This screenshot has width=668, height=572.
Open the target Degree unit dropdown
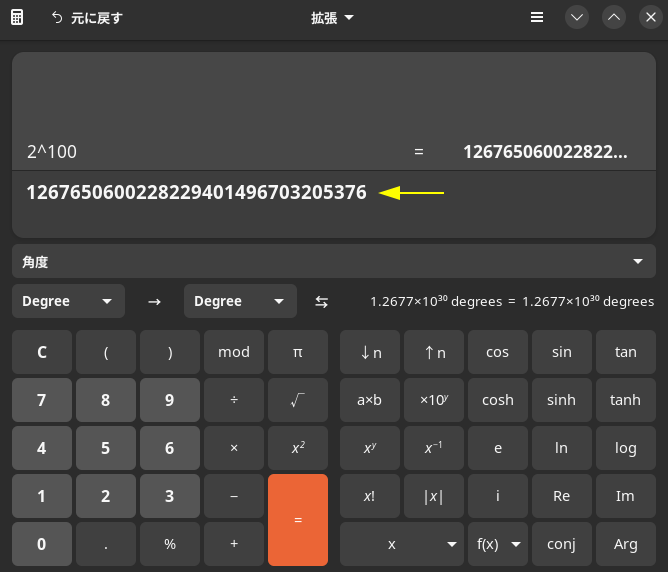pyautogui.click(x=240, y=301)
